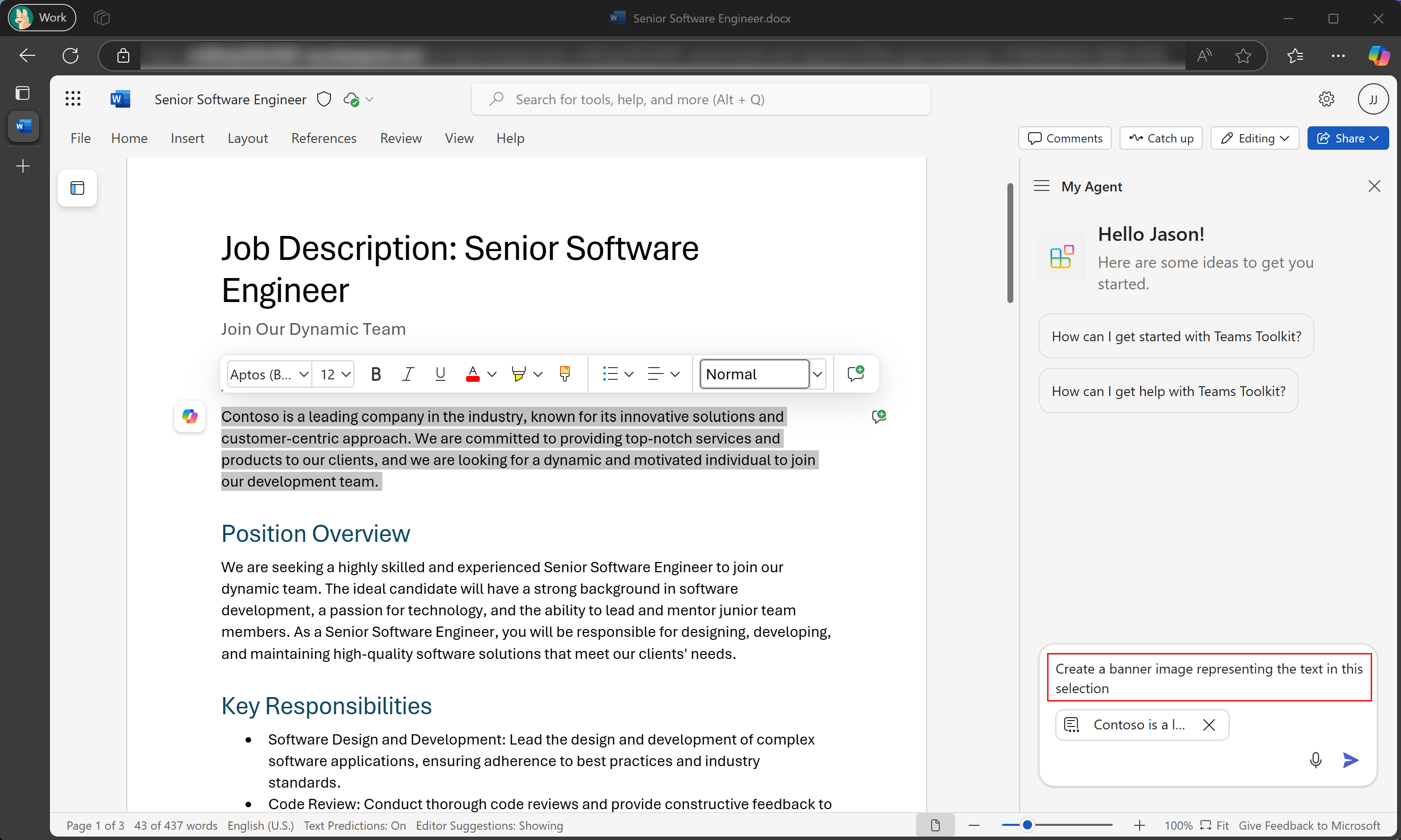
Task: Click the Catch up button
Action: point(1161,138)
